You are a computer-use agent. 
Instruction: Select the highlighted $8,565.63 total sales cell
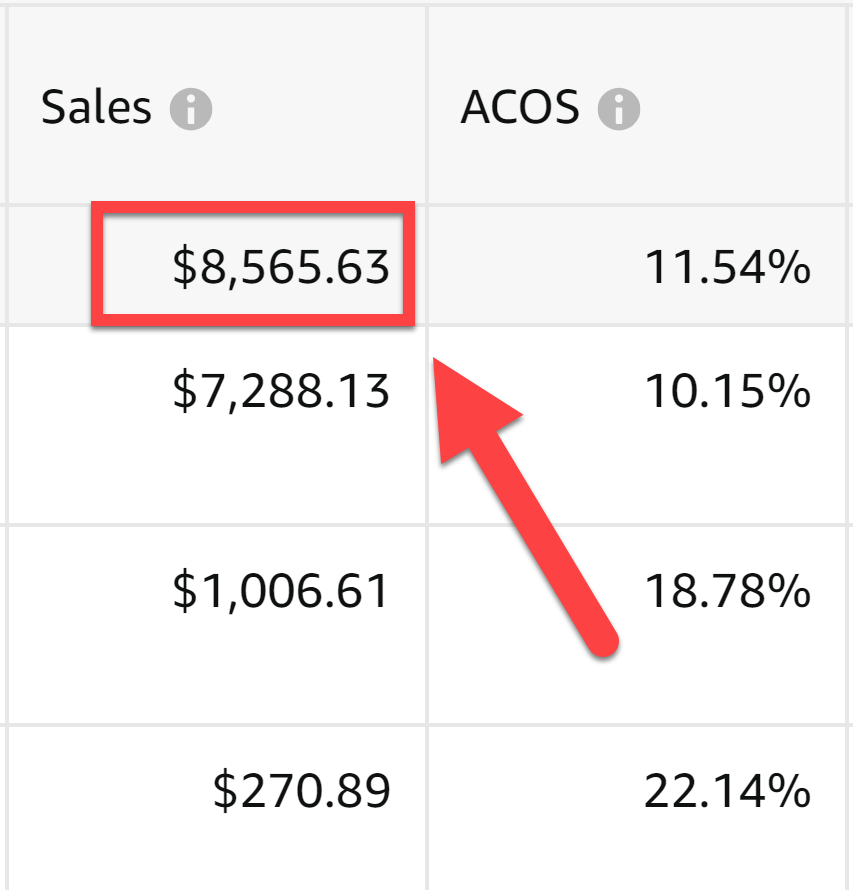(x=281, y=267)
